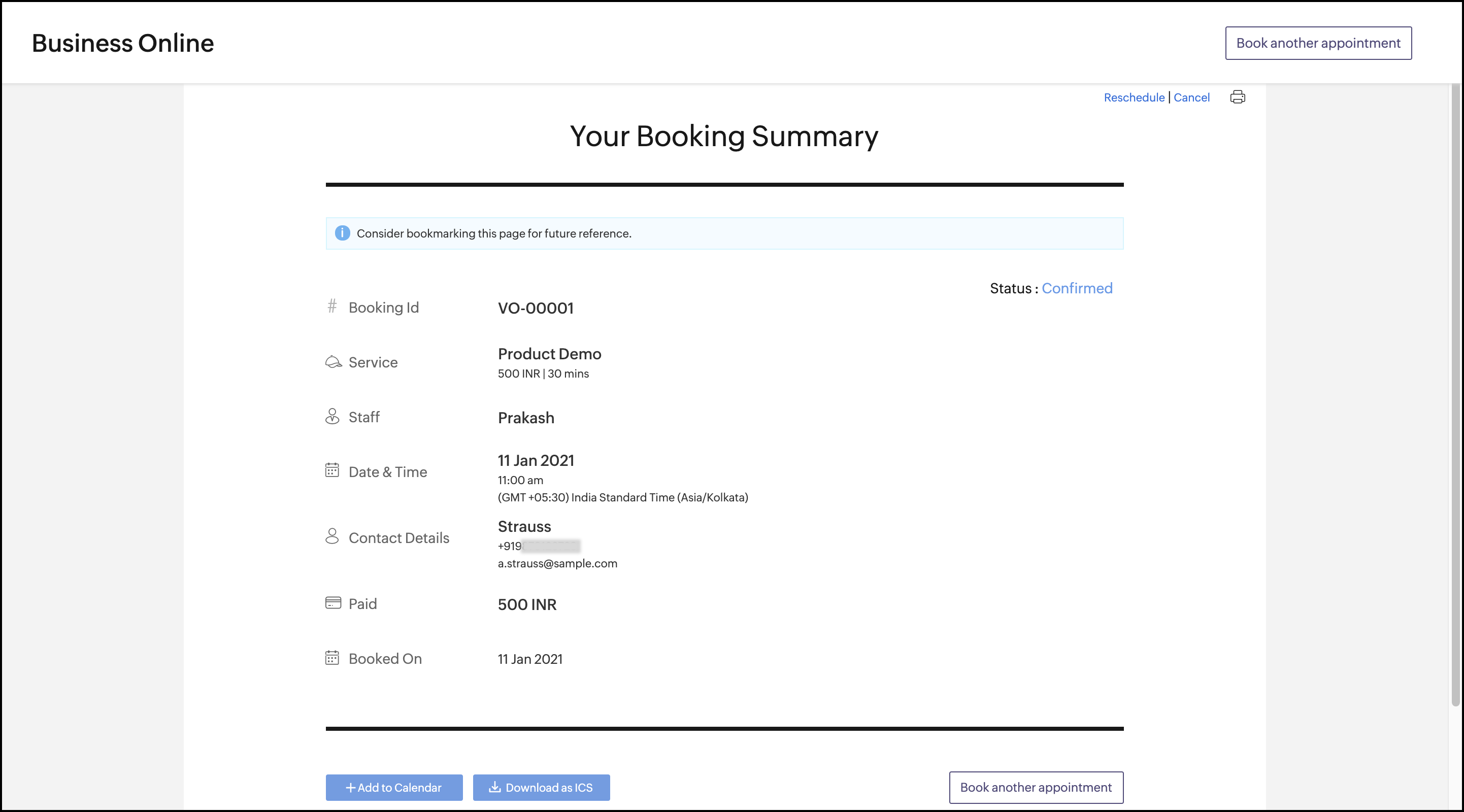Click the Cancel booking link
The height and width of the screenshot is (812, 1464).
pyautogui.click(x=1191, y=98)
